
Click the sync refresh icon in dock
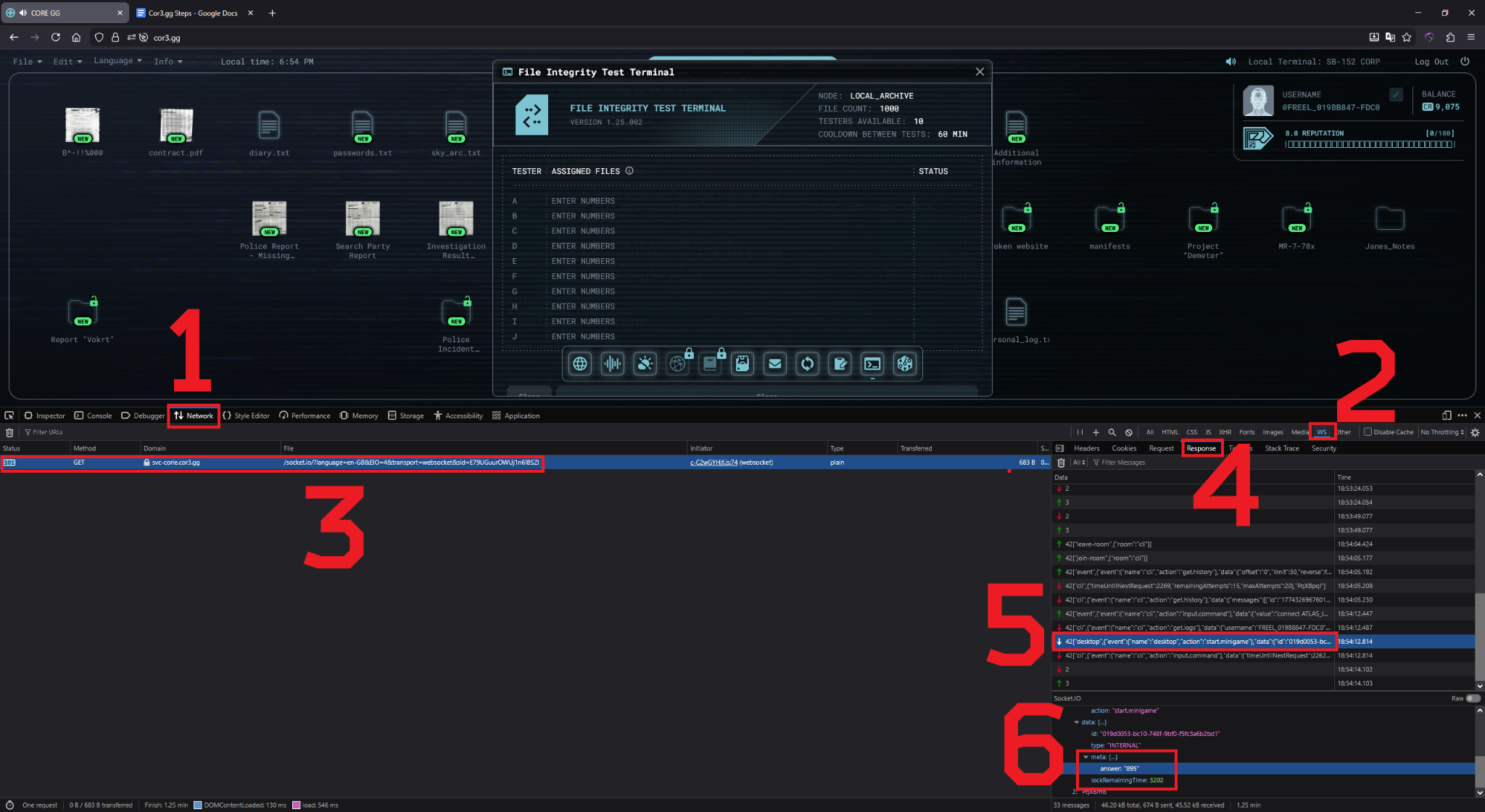click(x=808, y=364)
